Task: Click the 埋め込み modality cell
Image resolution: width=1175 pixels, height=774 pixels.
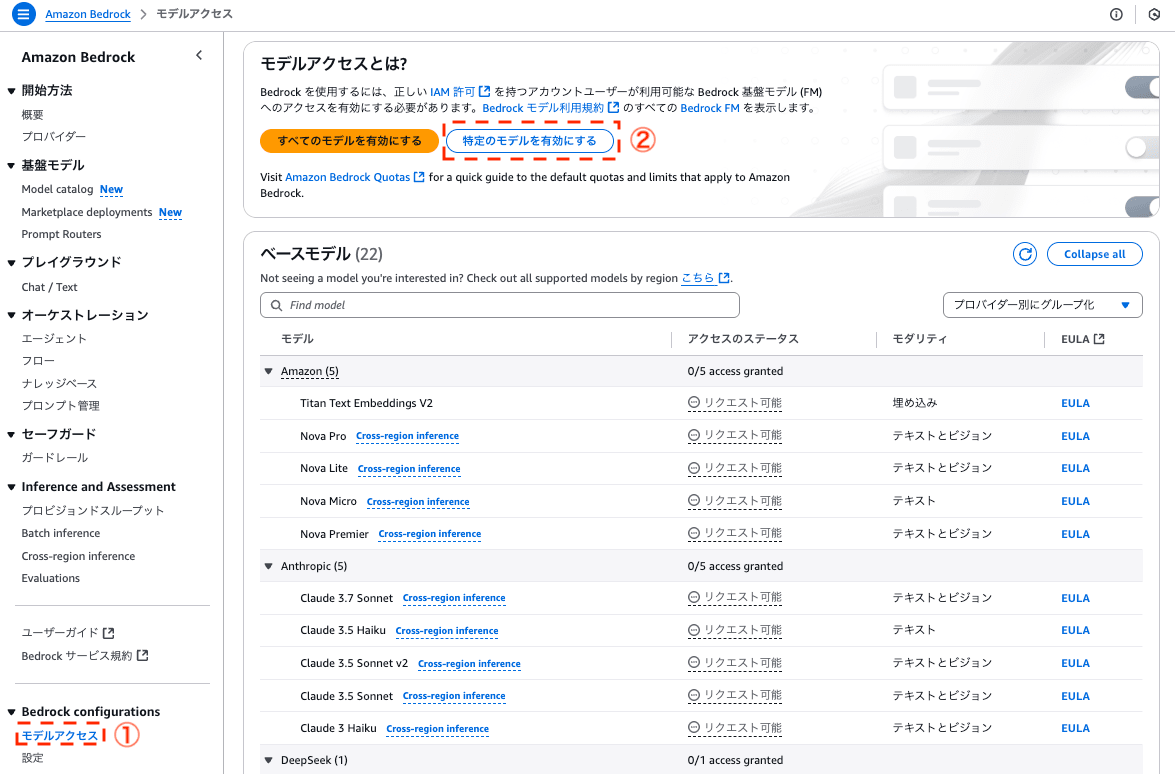Action: point(914,403)
